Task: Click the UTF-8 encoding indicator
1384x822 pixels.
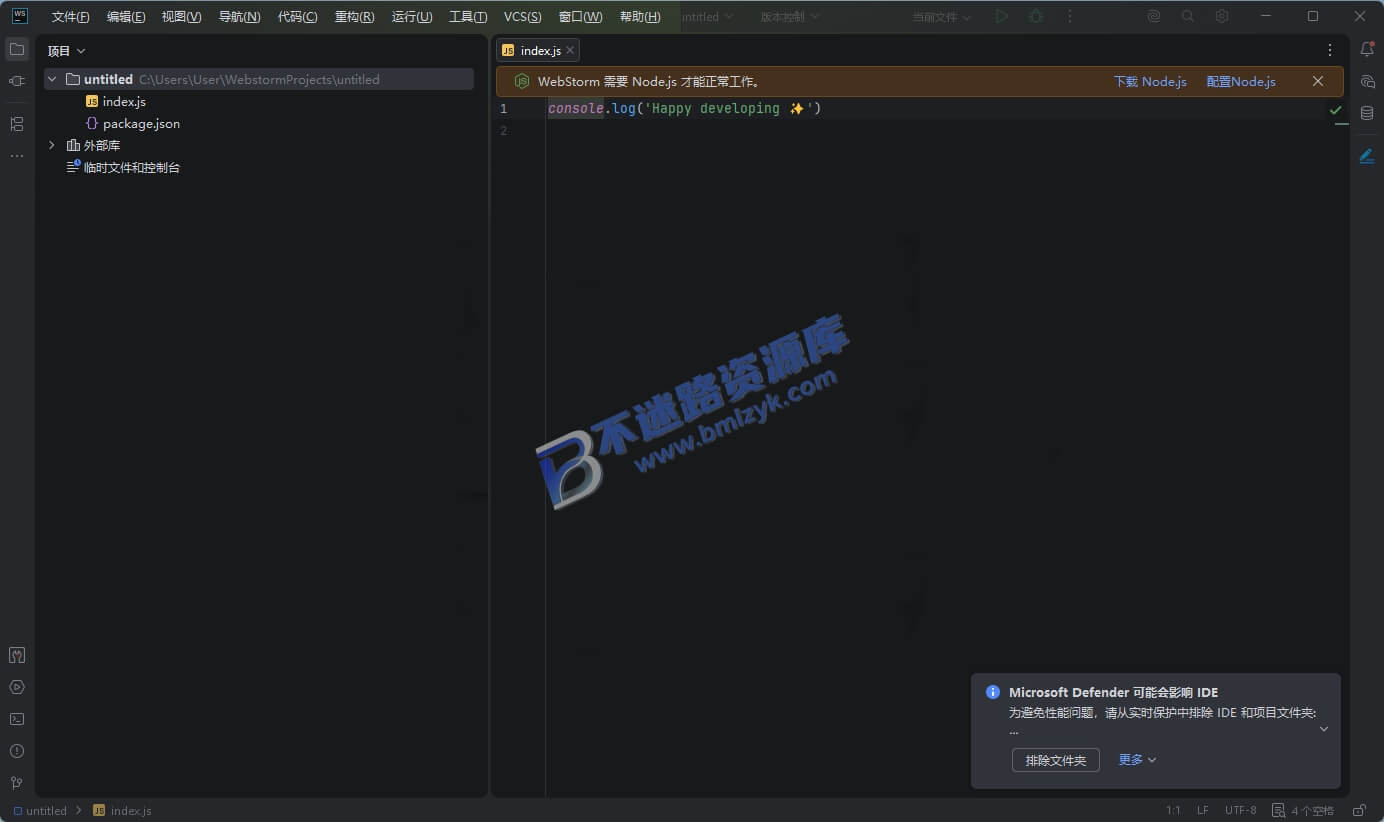Action: (1241, 811)
